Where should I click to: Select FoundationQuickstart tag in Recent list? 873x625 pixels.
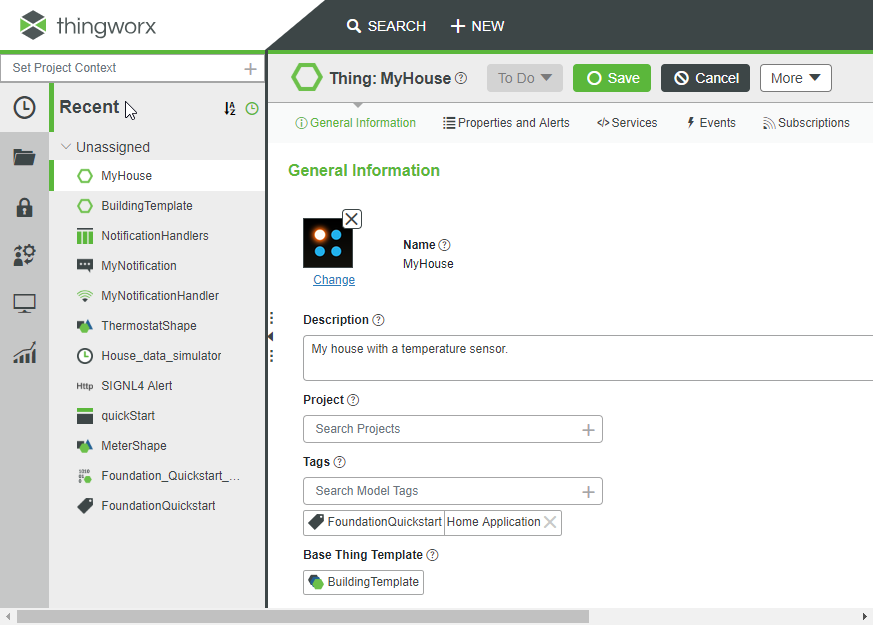click(x=158, y=506)
